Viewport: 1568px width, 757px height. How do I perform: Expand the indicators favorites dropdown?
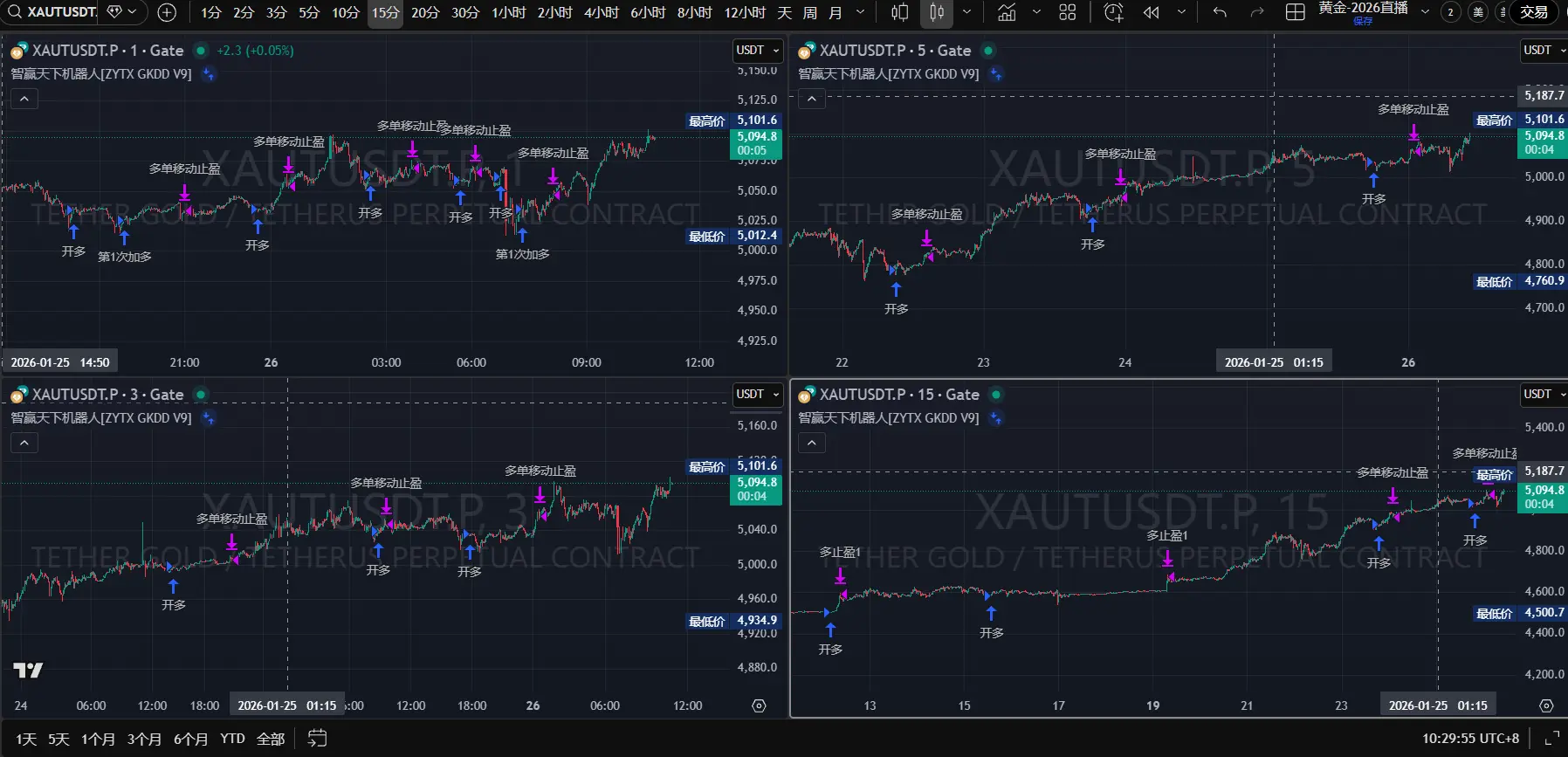[1036, 12]
